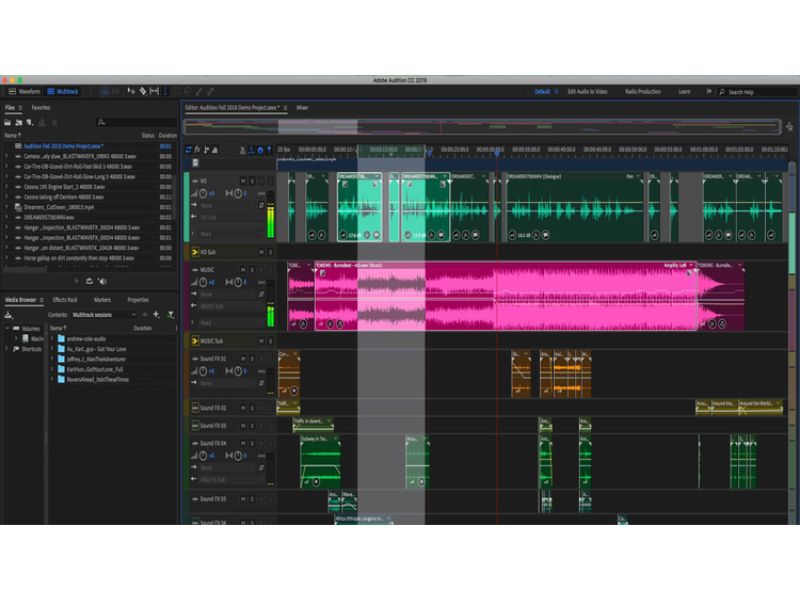800x600 pixels.
Task: Click the Open File folder icon in Files panel
Action: click(8, 122)
